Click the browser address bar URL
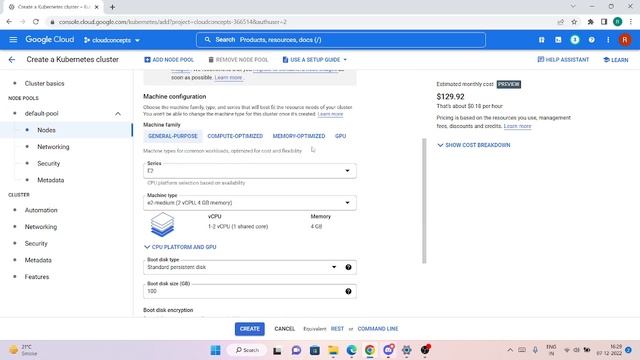Viewport: 640px width, 360px height. point(173,22)
